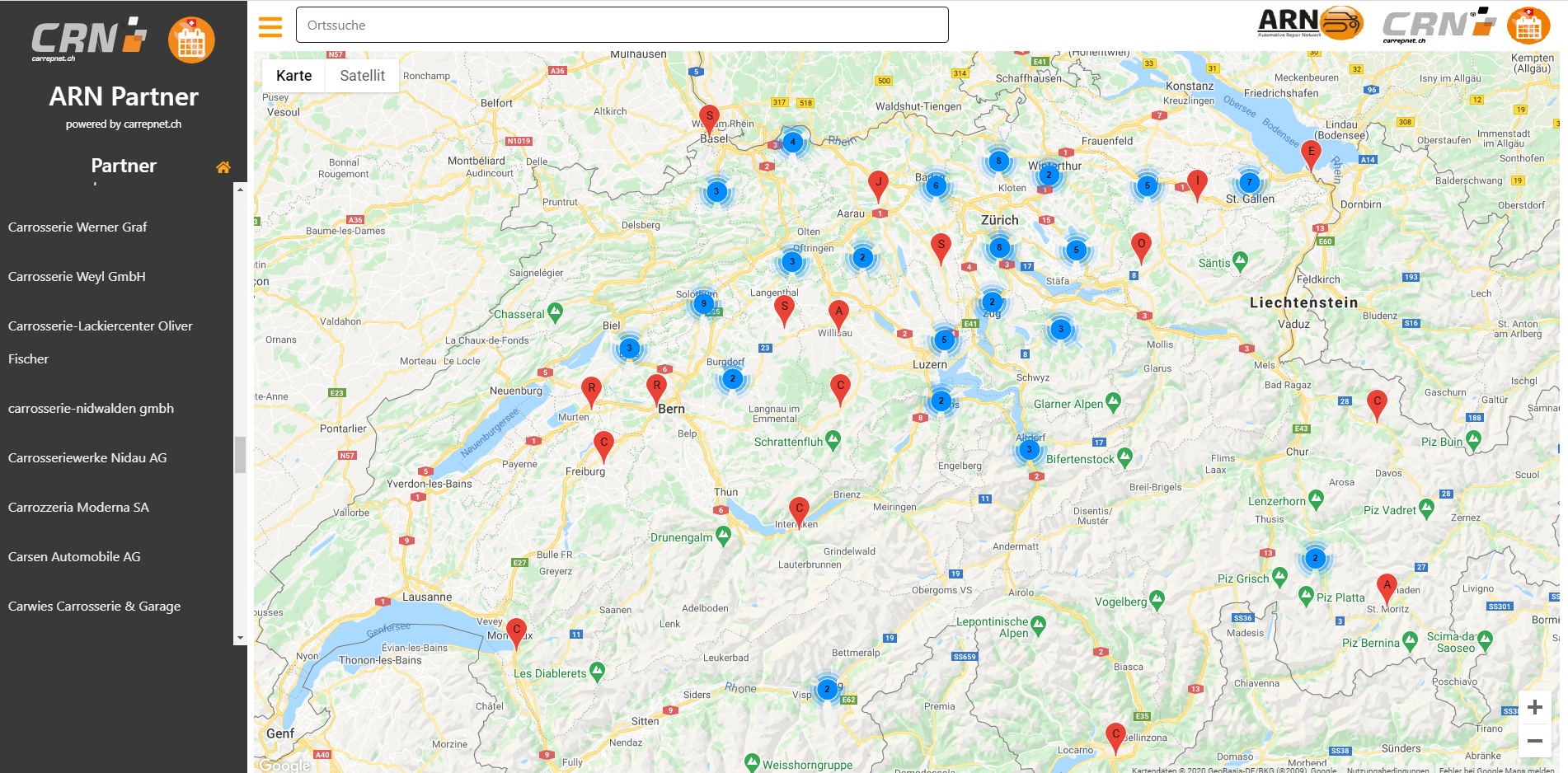
Task: Zoom out the map with minus button
Action: (1534, 741)
